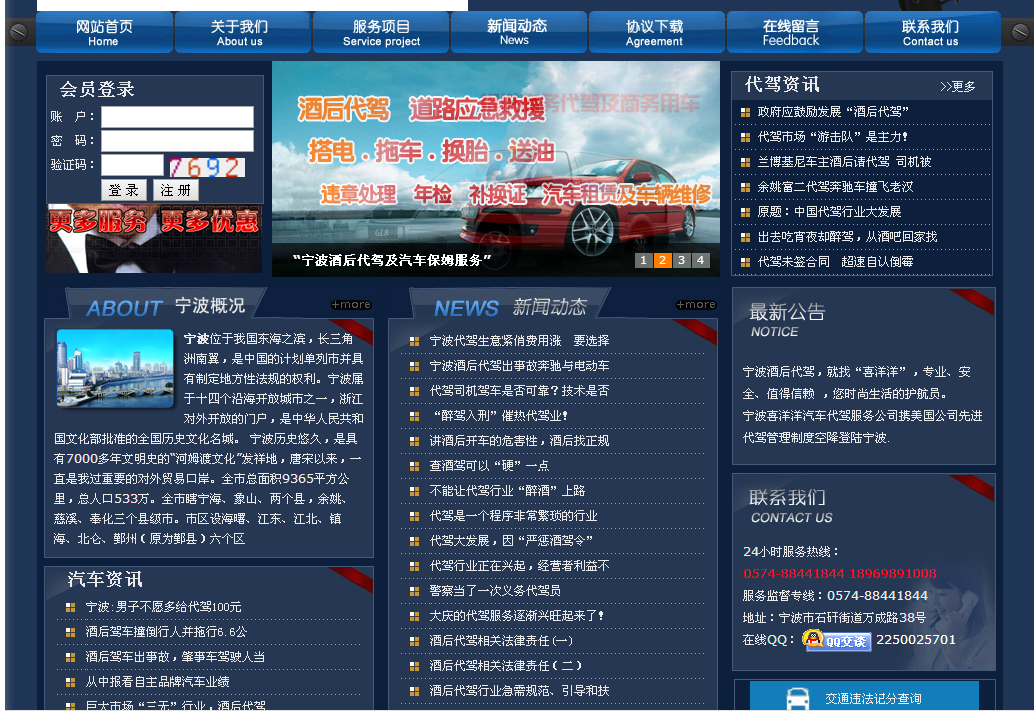Open the 新闻动态 +more icon

pos(695,305)
